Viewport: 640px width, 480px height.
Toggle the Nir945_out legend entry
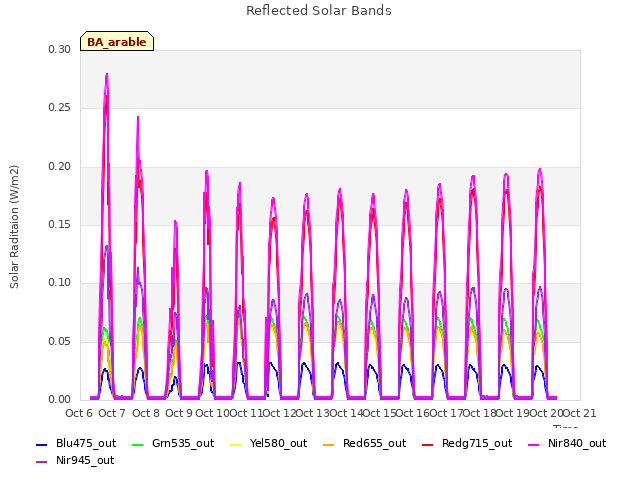tap(75, 461)
